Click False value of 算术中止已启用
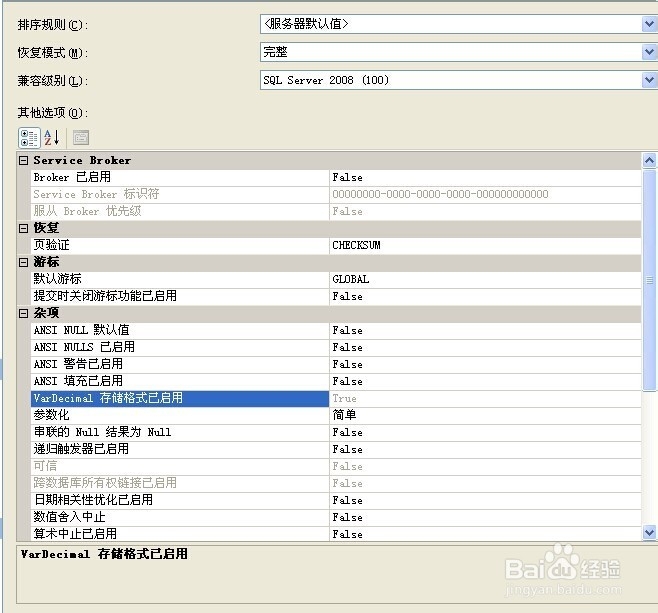Viewport: 658px width, 613px height. [347, 534]
